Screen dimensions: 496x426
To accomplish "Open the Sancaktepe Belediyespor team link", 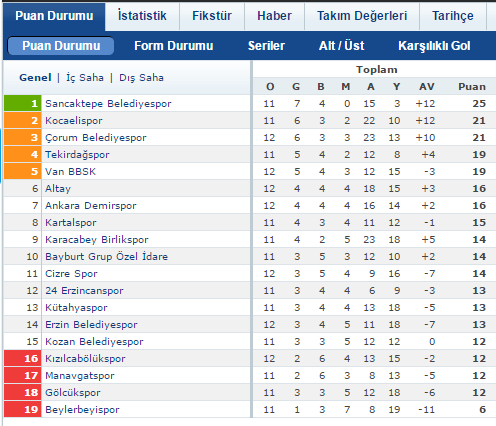I will [108, 104].
